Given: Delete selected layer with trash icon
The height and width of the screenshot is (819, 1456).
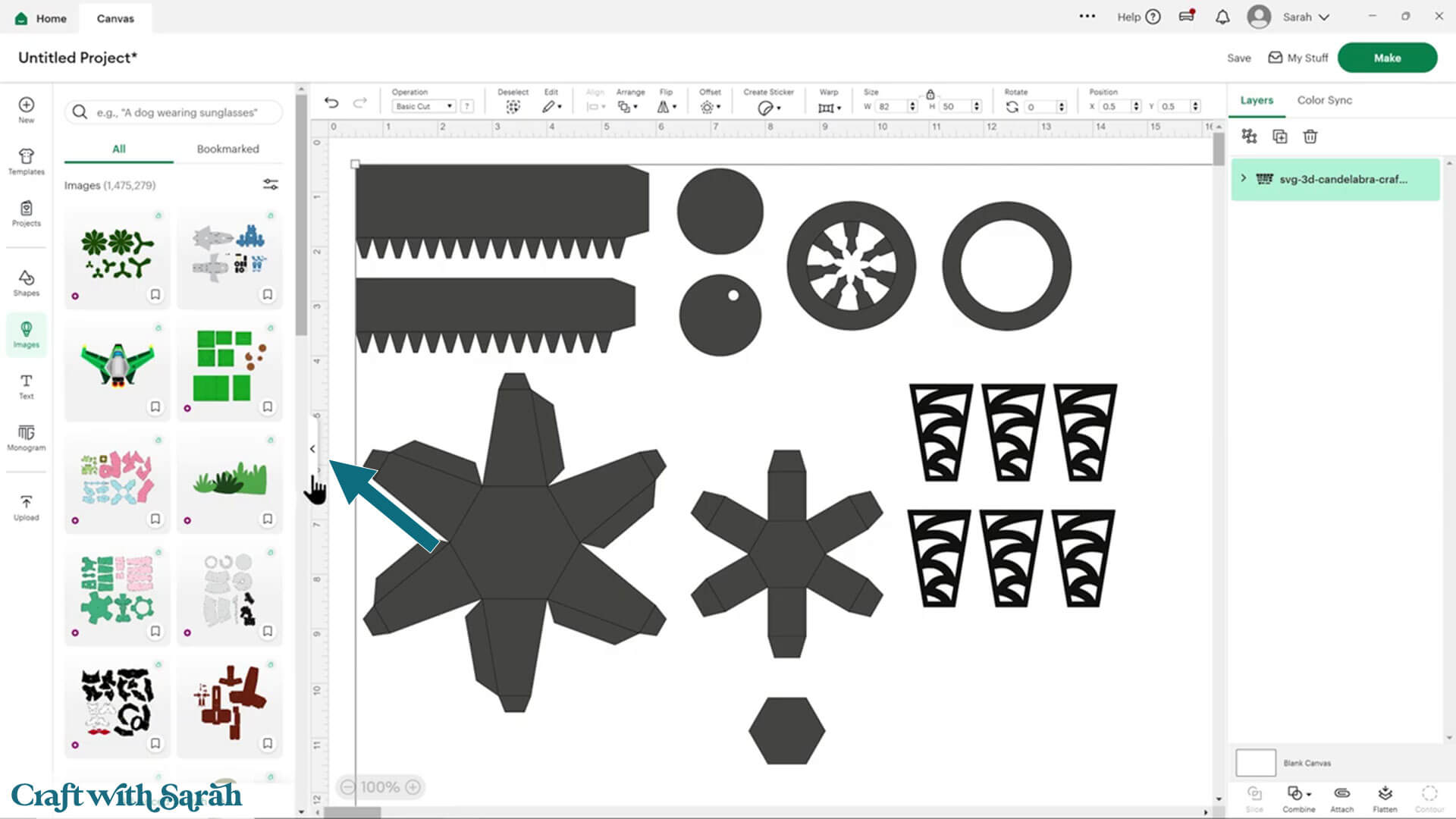Looking at the screenshot, I should [1310, 136].
